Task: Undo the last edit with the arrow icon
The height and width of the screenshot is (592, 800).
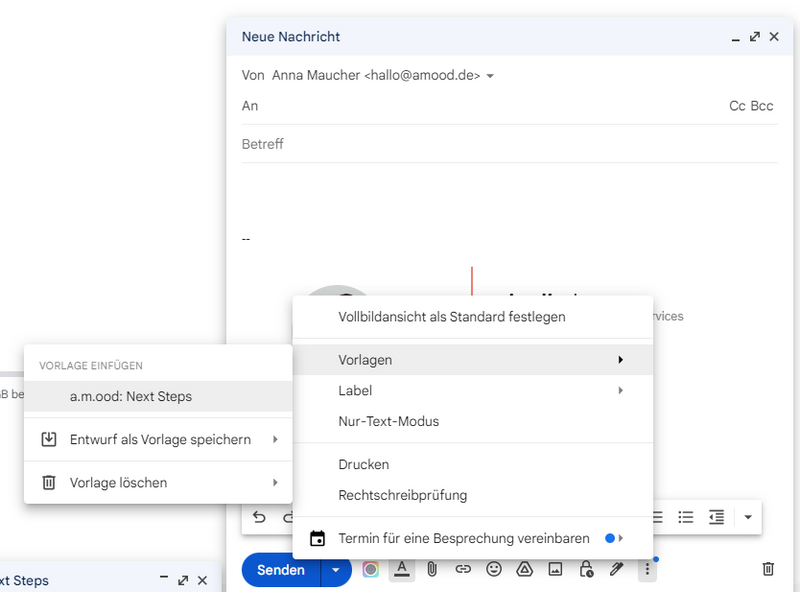Action: tap(258, 517)
